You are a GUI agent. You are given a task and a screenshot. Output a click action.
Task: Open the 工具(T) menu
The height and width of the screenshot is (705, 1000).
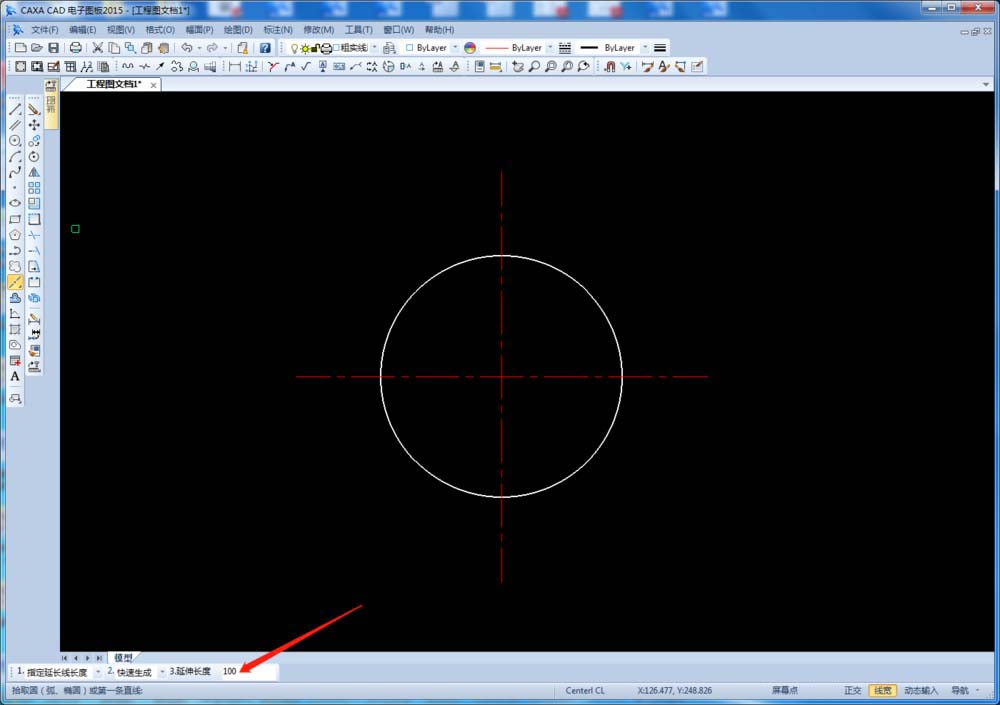[358, 30]
